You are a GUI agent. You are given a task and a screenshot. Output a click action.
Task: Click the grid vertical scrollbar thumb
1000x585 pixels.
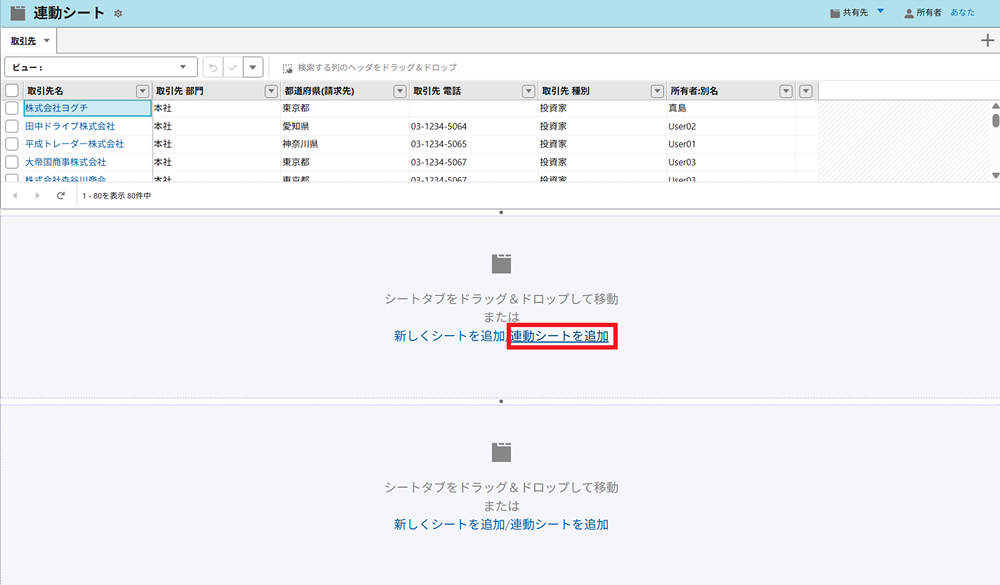(x=996, y=120)
